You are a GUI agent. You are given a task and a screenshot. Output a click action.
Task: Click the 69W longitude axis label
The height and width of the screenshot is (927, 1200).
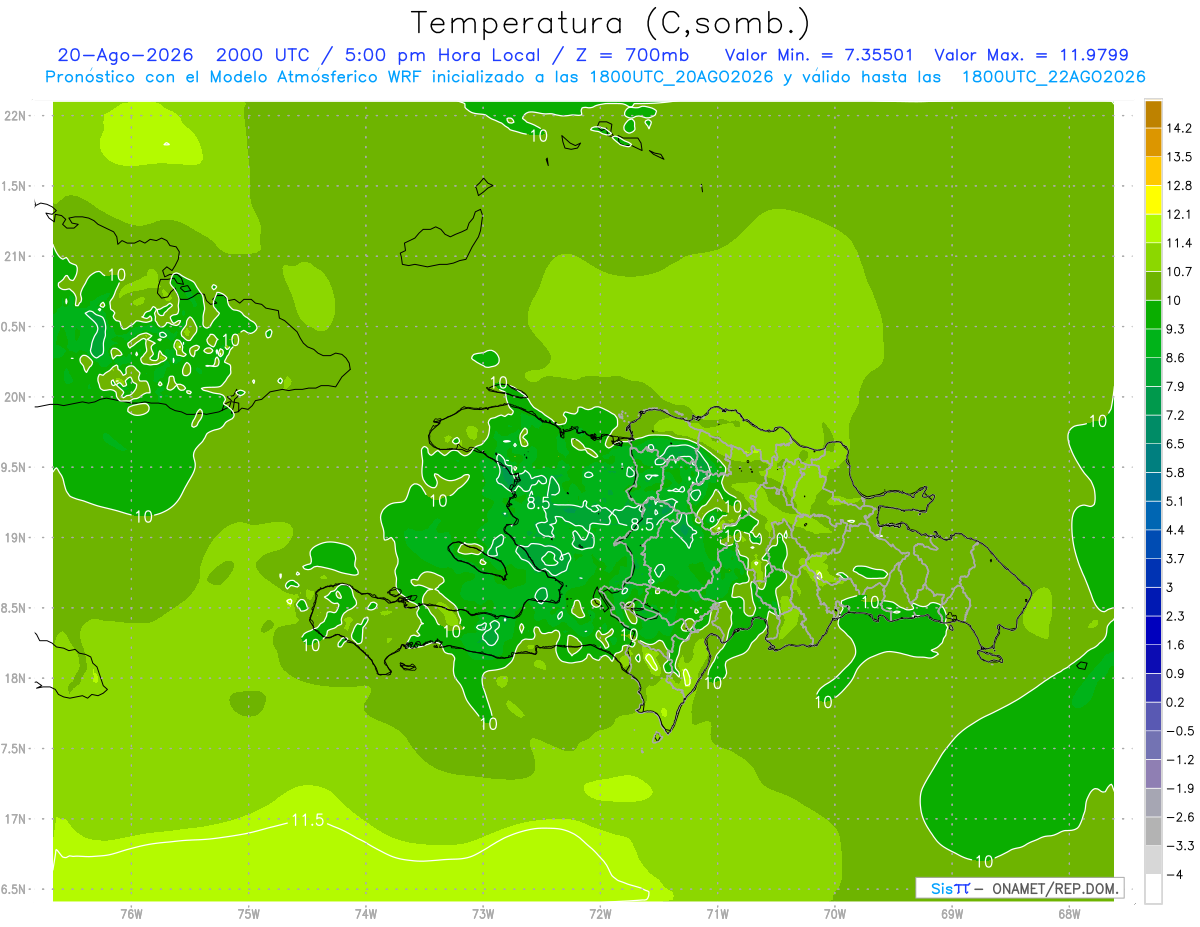(952, 914)
